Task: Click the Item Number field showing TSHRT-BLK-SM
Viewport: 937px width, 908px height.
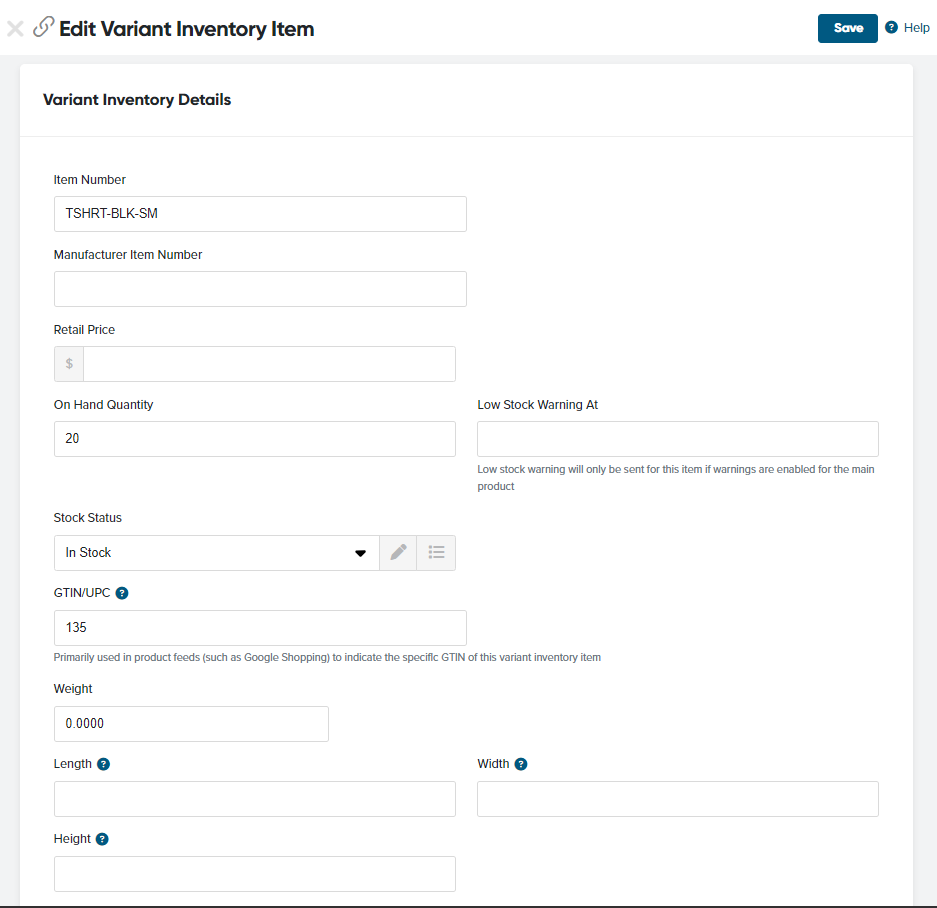Action: [260, 213]
